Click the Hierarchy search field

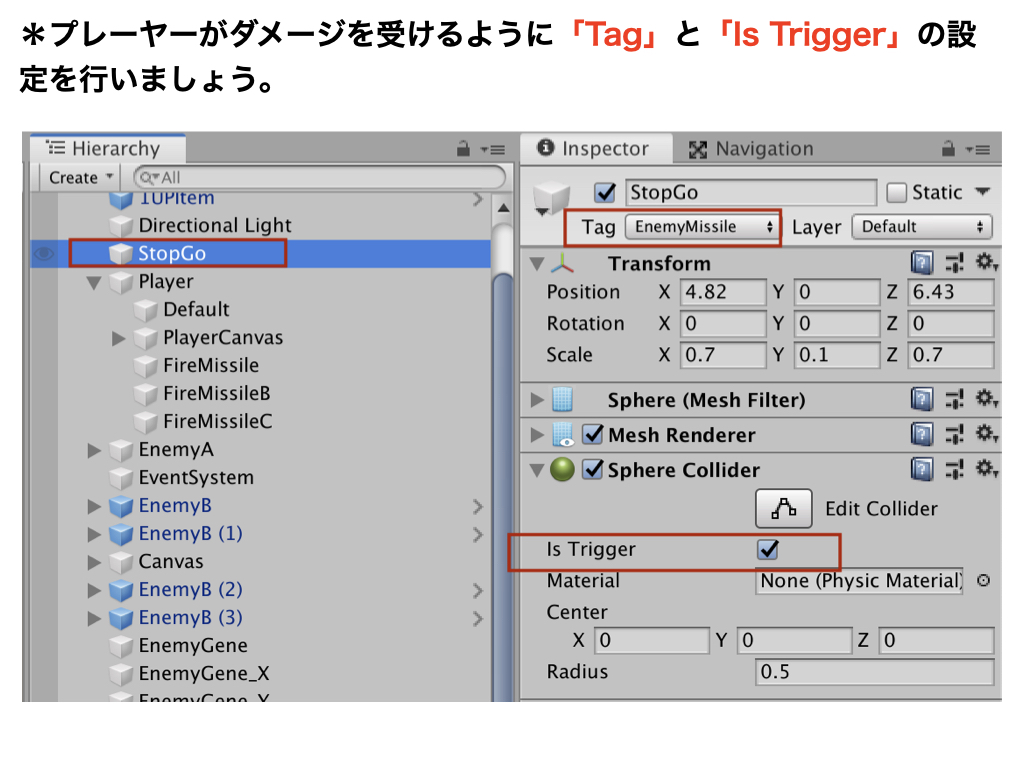click(319, 178)
